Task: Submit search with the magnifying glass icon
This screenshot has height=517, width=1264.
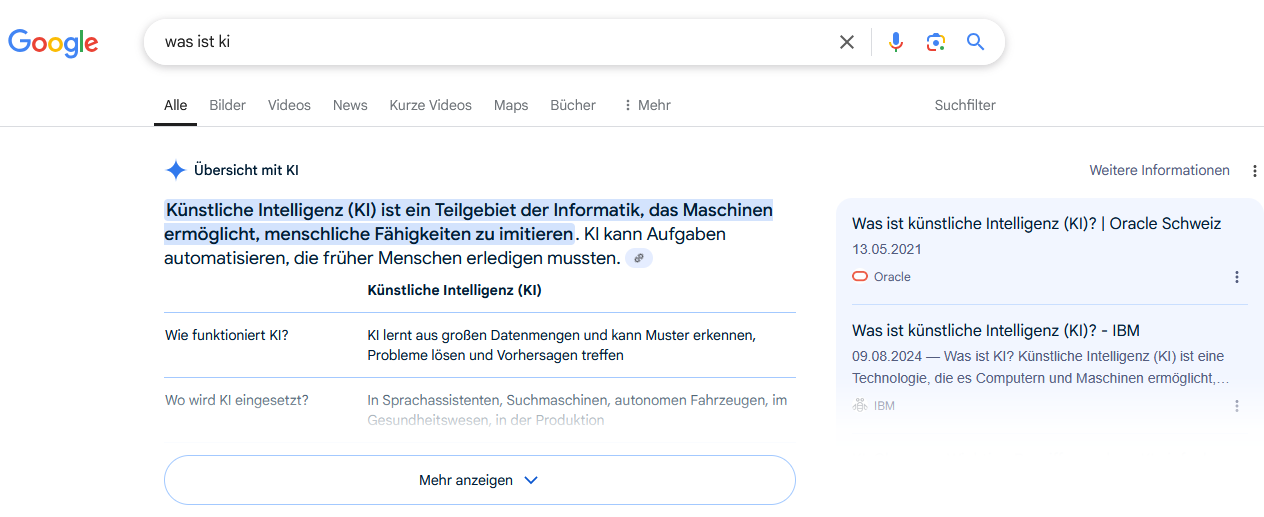Action: (976, 42)
